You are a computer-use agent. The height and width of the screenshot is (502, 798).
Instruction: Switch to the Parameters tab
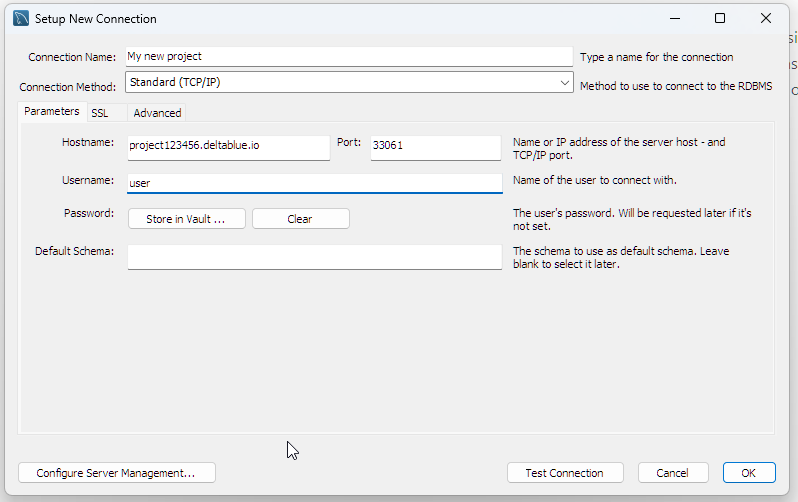click(x=51, y=112)
